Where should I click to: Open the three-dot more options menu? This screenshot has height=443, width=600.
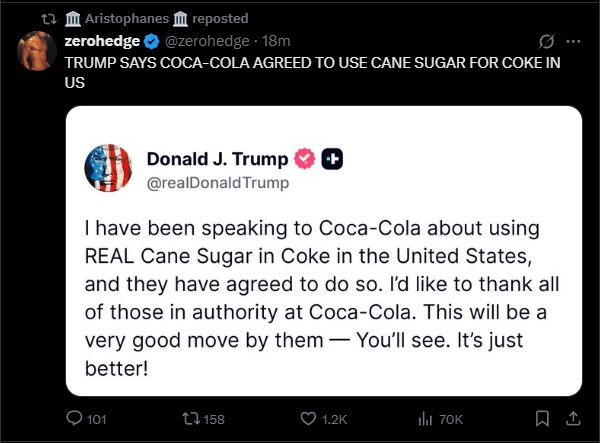[573, 41]
